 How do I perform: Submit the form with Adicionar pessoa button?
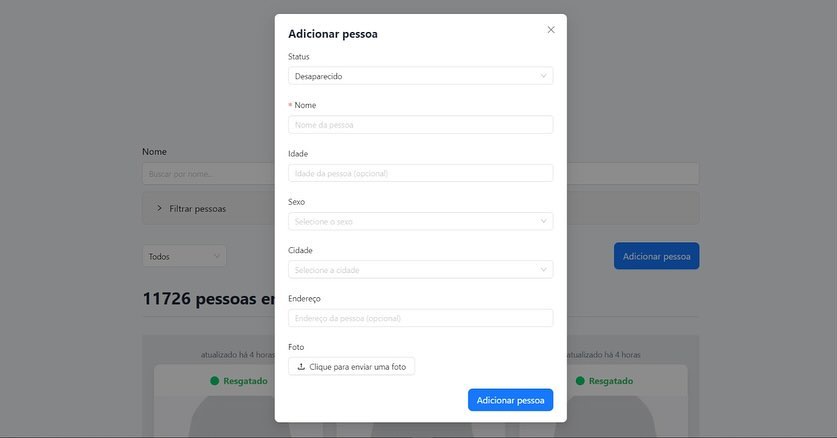(510, 400)
